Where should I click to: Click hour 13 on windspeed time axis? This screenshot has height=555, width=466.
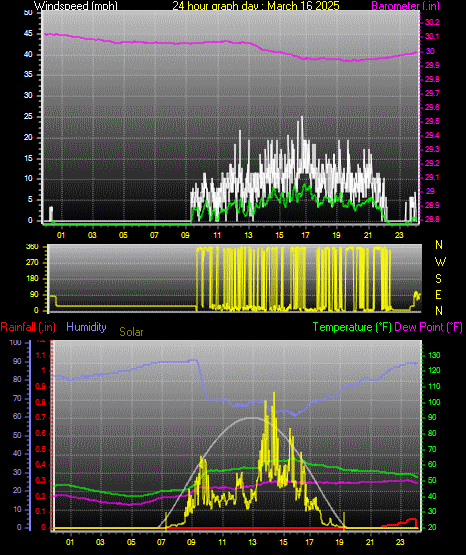(248, 235)
